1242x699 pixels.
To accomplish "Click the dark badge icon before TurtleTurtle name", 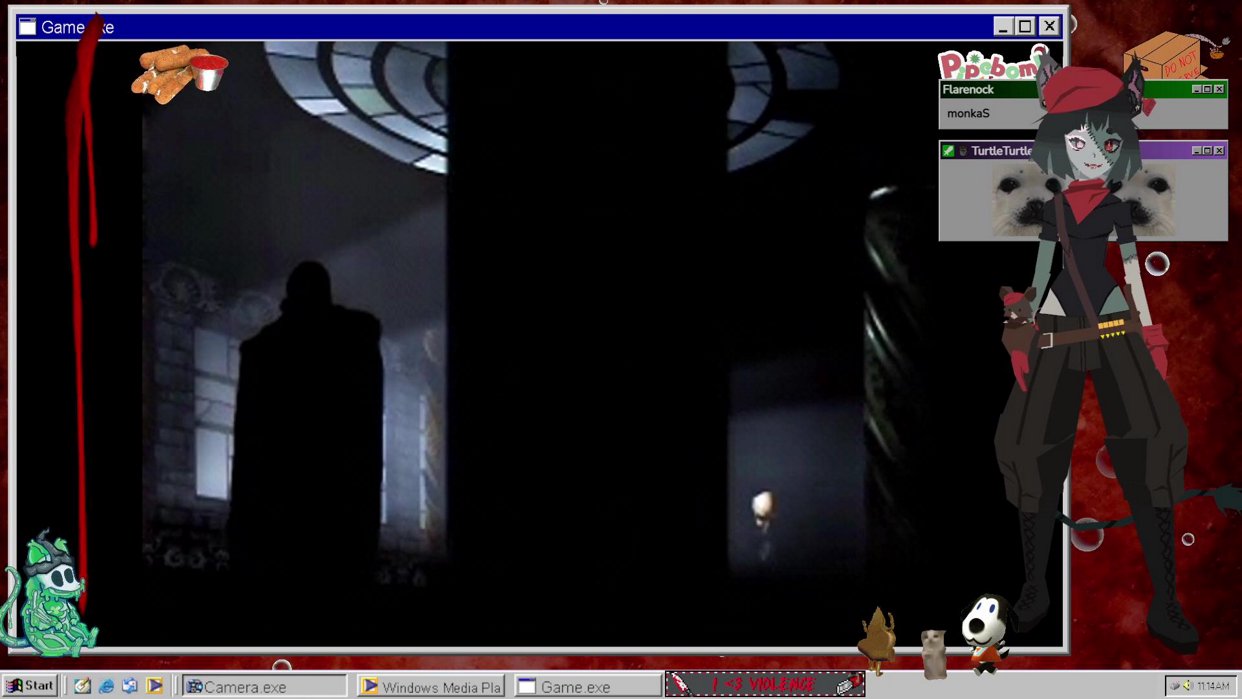I will [x=963, y=151].
